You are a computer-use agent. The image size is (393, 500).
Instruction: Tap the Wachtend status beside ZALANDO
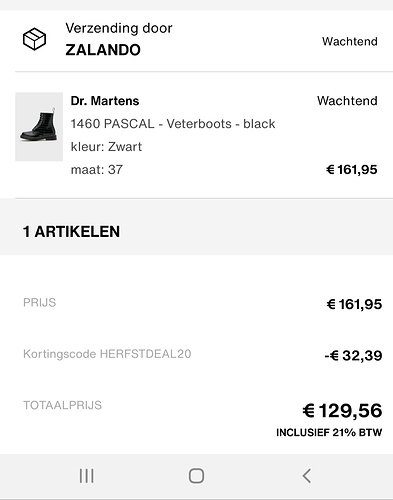coord(350,41)
